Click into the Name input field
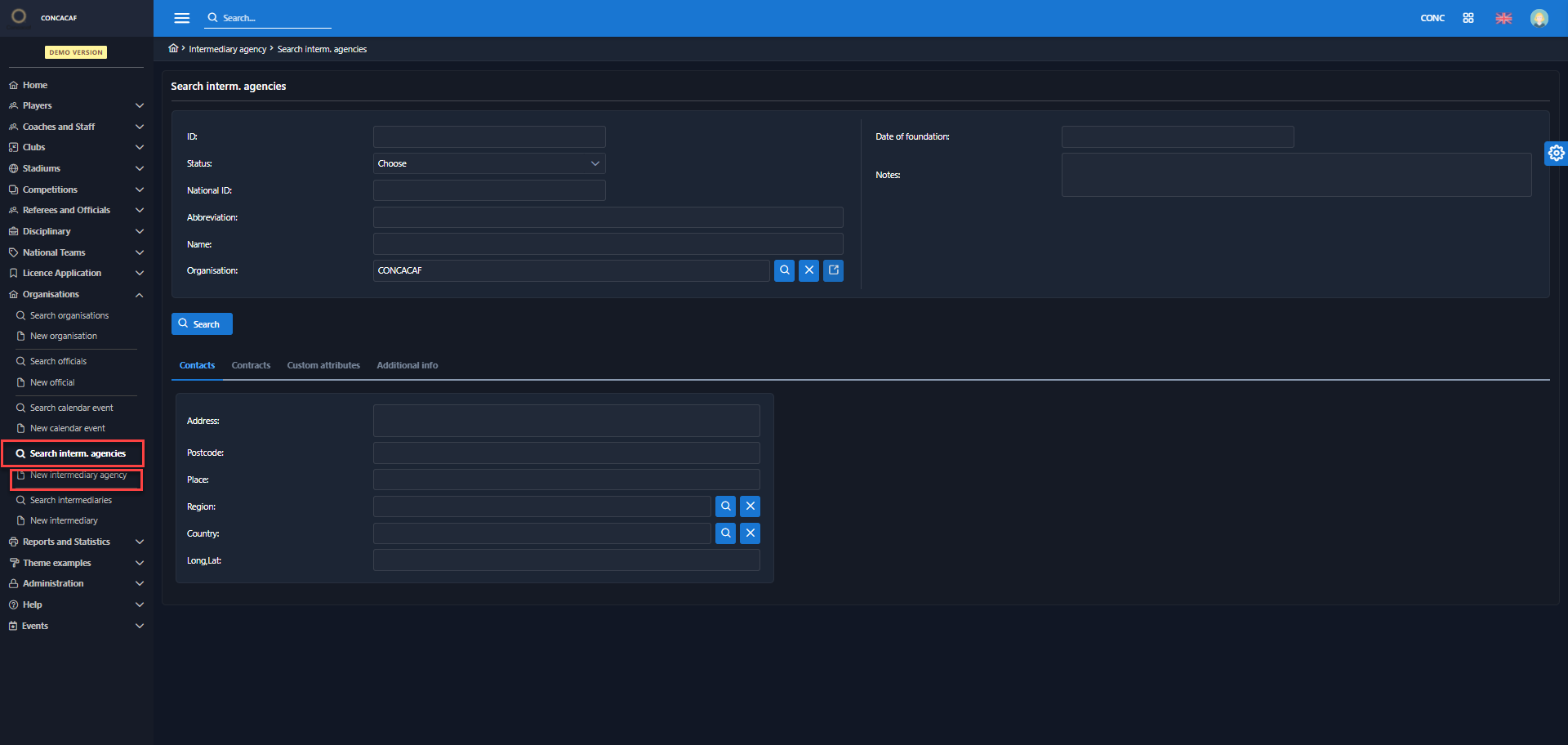 (x=608, y=244)
